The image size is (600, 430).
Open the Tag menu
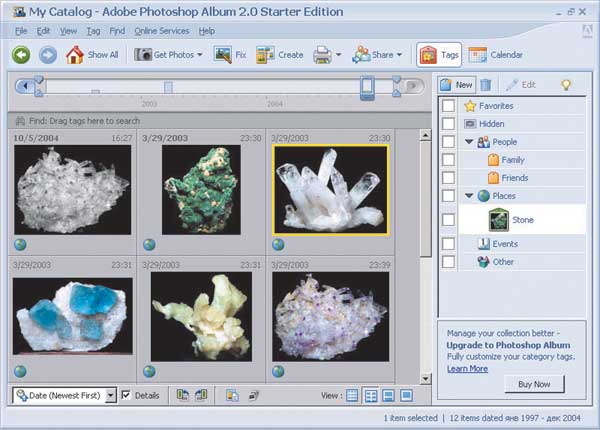coord(93,31)
